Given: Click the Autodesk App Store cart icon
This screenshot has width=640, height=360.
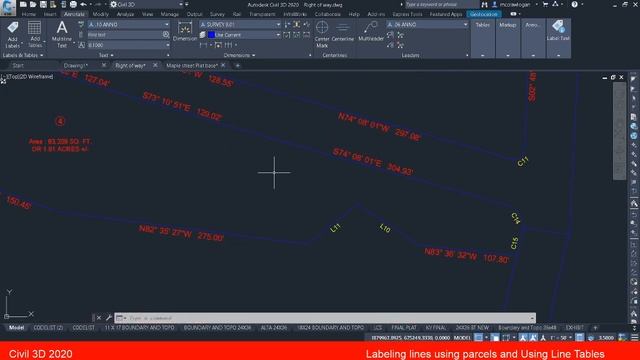Looking at the screenshot, I should pos(545,4).
